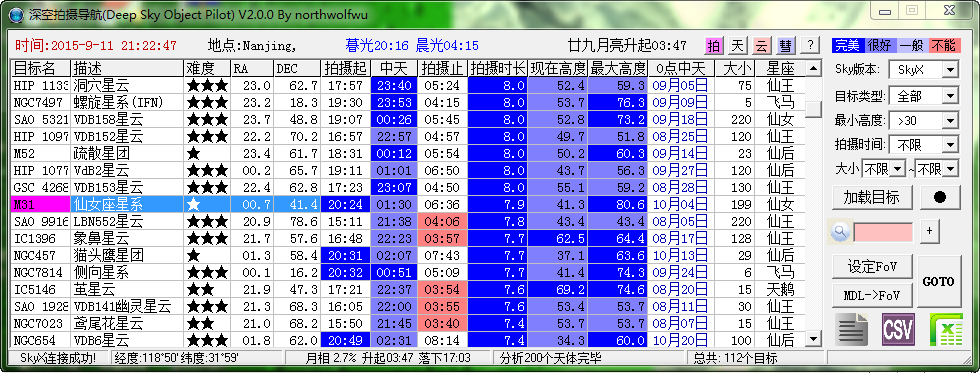Viewport: 980px width, 373px height.
Task: Select the NGC7497 row
Action: [x=409, y=102]
